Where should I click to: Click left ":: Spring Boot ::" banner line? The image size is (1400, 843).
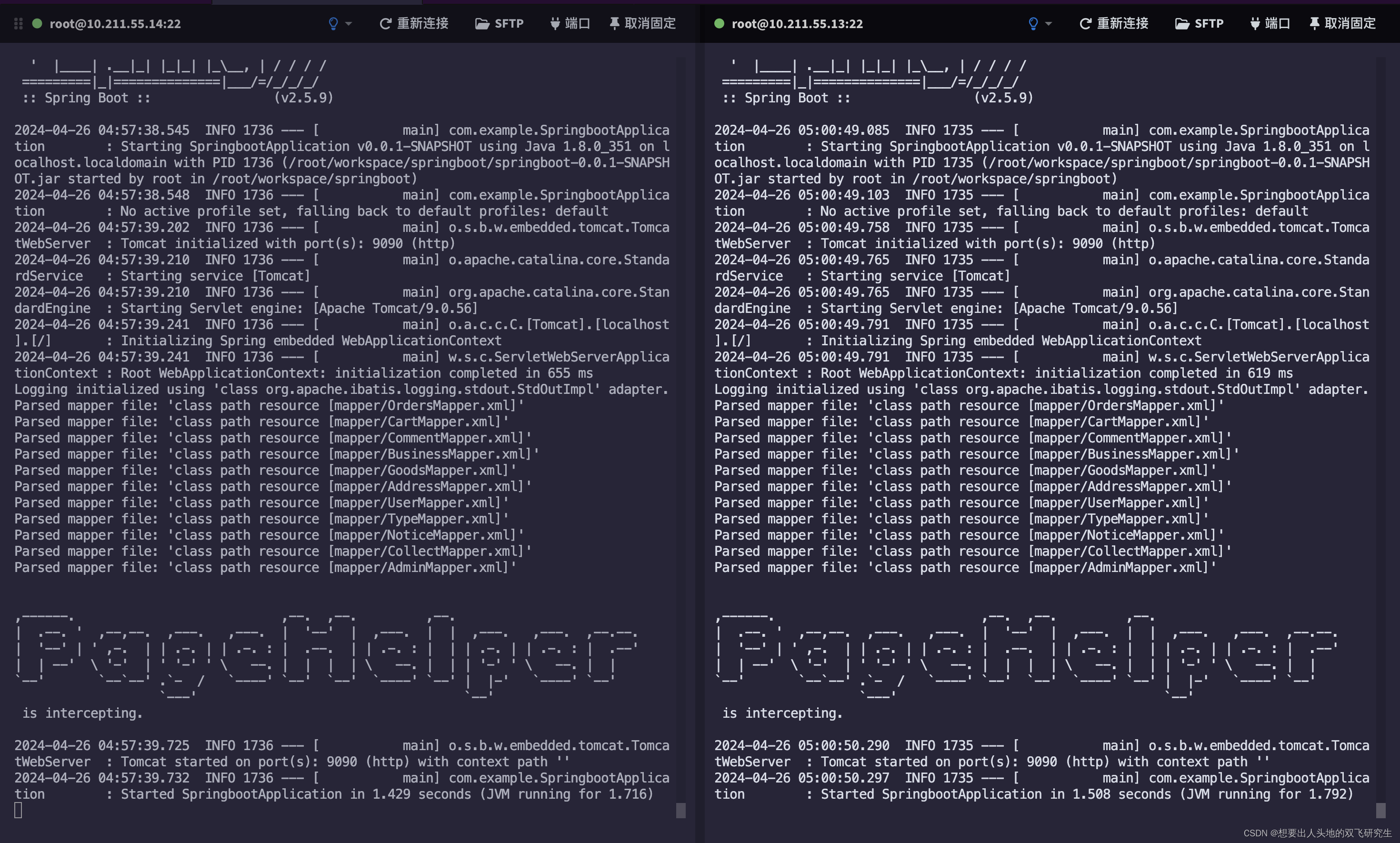click(86, 98)
